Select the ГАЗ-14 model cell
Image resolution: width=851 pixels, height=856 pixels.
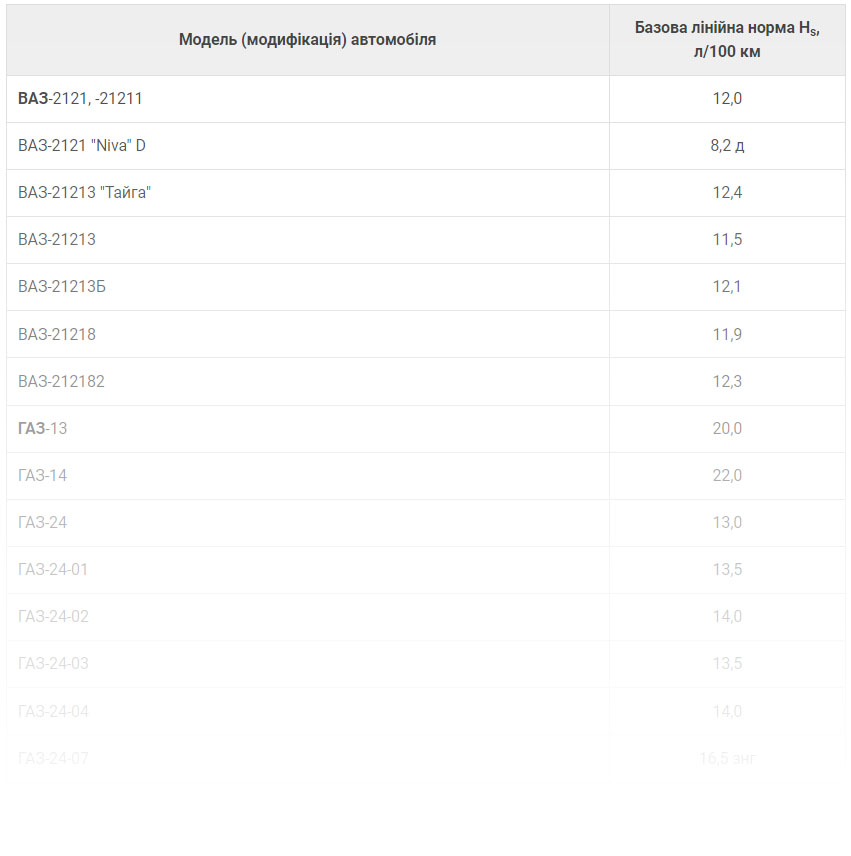(x=307, y=475)
